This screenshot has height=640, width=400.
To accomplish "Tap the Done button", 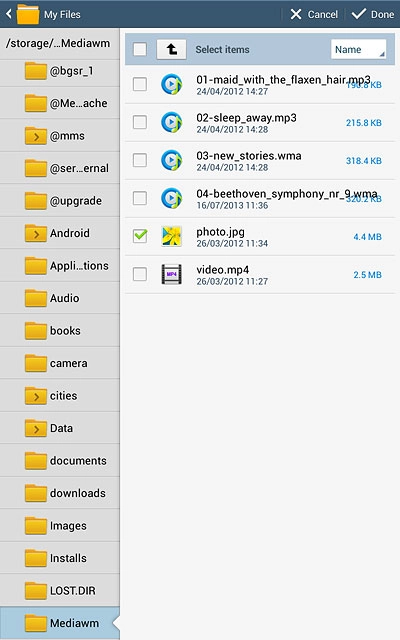I will (x=373, y=14).
